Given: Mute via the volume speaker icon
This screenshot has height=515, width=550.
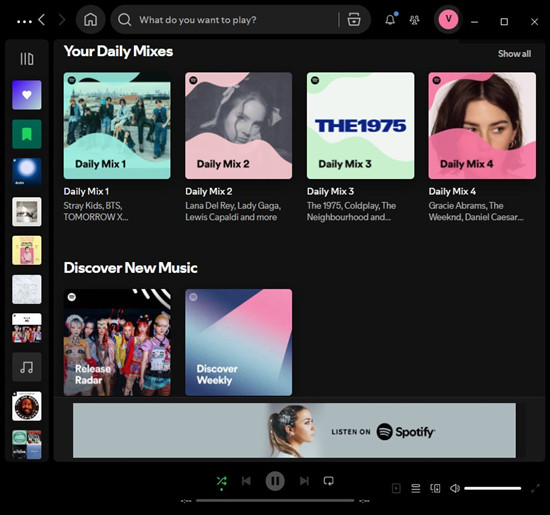Looking at the screenshot, I should point(455,488).
